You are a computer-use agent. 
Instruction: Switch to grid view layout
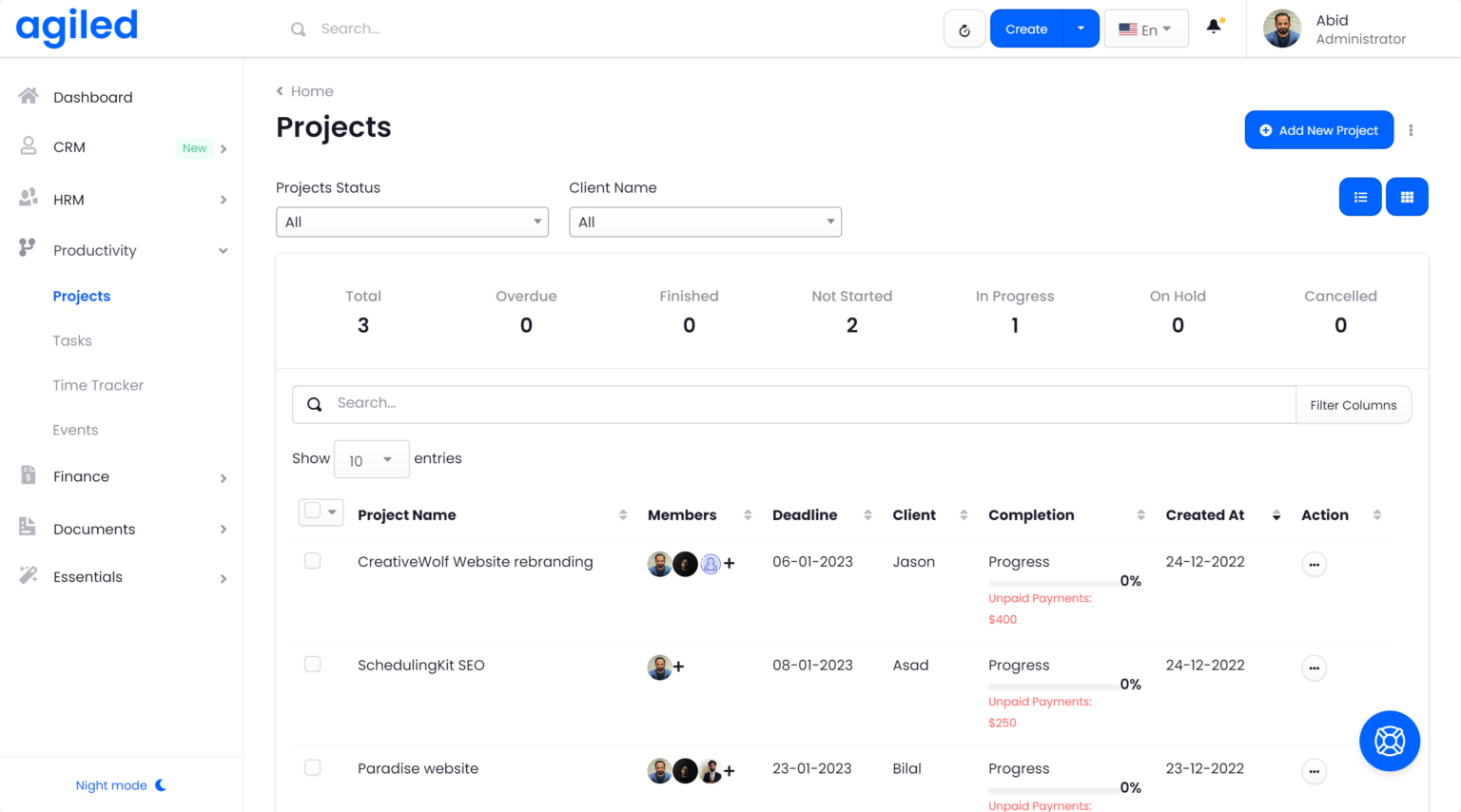(x=1407, y=197)
